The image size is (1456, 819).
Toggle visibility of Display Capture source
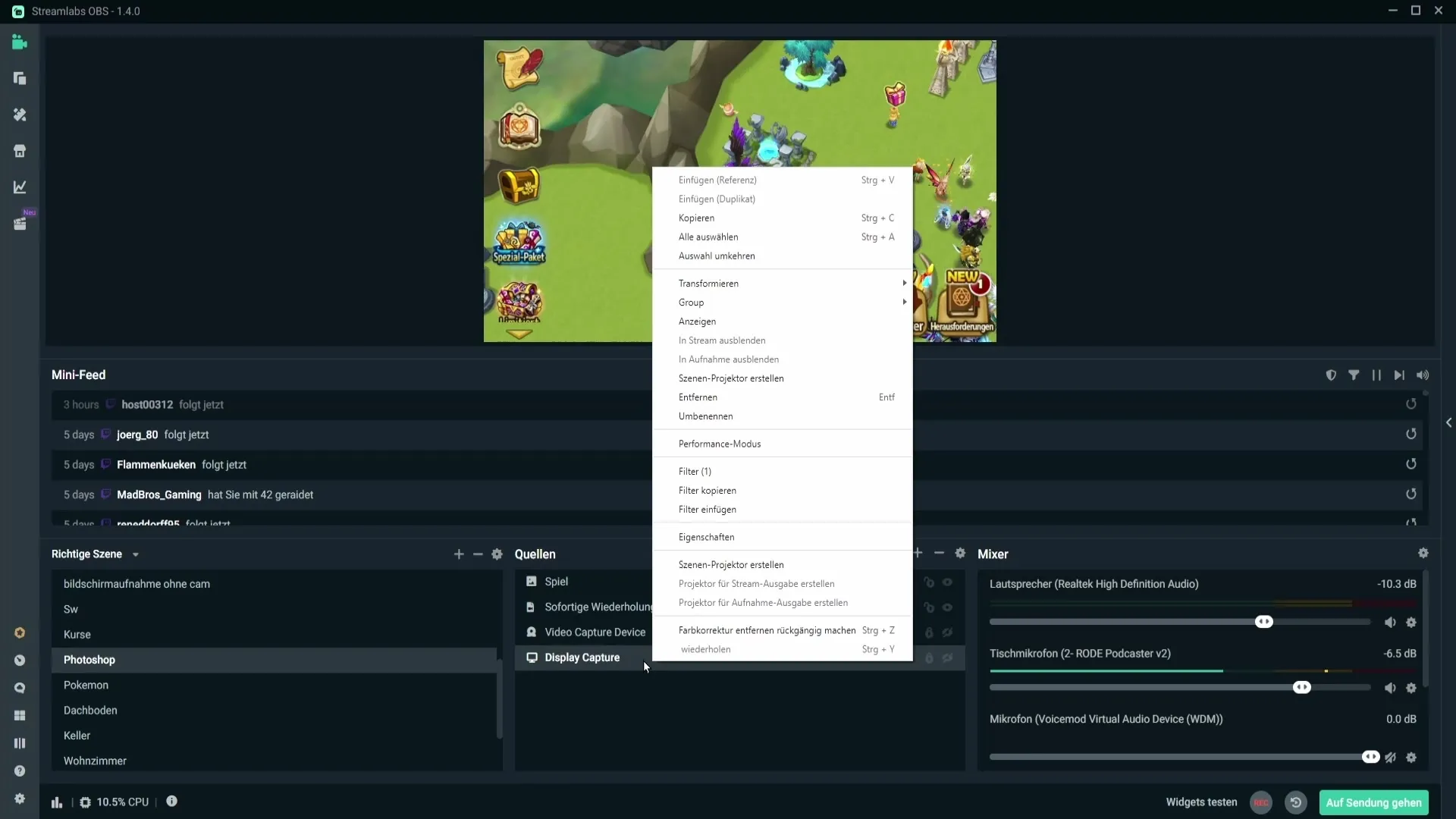pos(948,658)
